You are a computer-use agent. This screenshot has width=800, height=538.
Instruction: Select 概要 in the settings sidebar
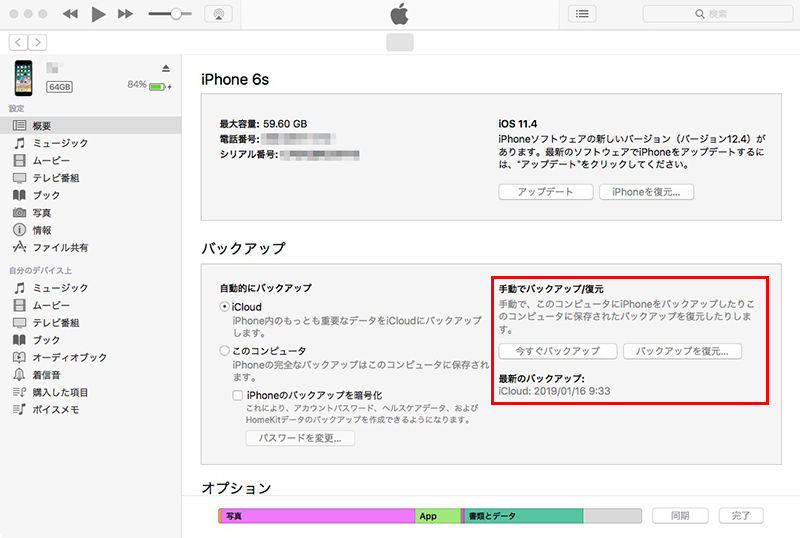click(x=90, y=126)
